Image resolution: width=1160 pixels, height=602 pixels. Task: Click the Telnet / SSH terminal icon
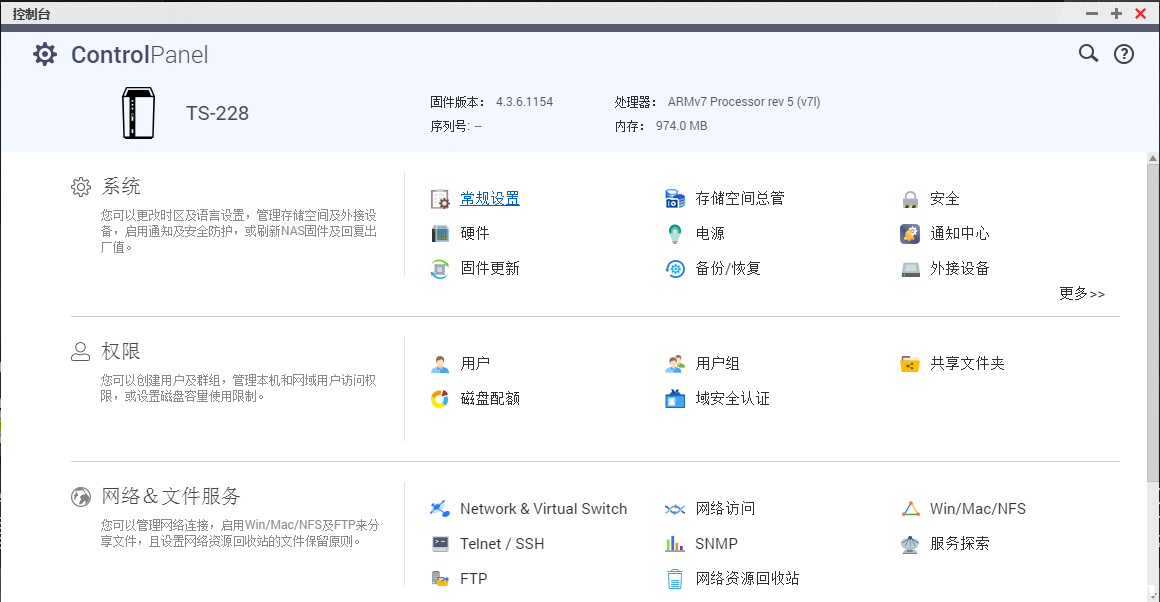440,544
